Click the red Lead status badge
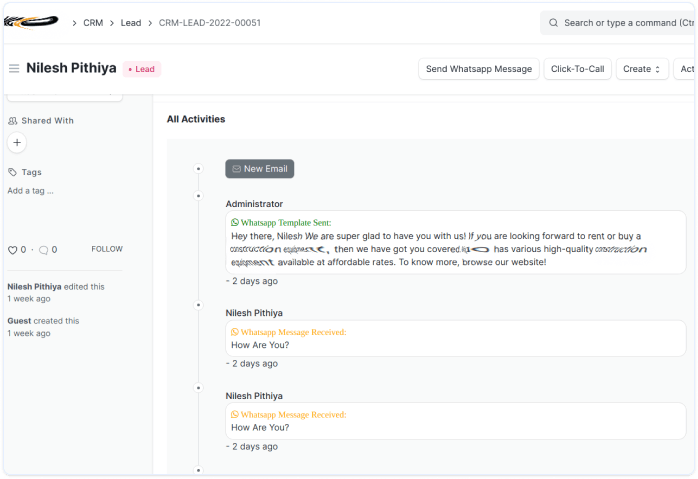The width and height of the screenshot is (698, 479). point(142,69)
